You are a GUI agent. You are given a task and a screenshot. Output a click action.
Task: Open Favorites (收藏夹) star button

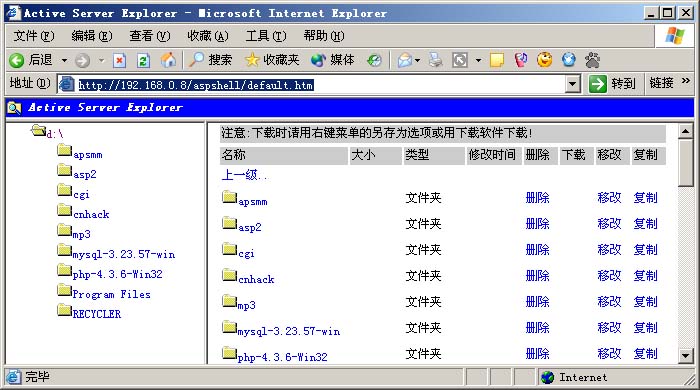(x=272, y=60)
